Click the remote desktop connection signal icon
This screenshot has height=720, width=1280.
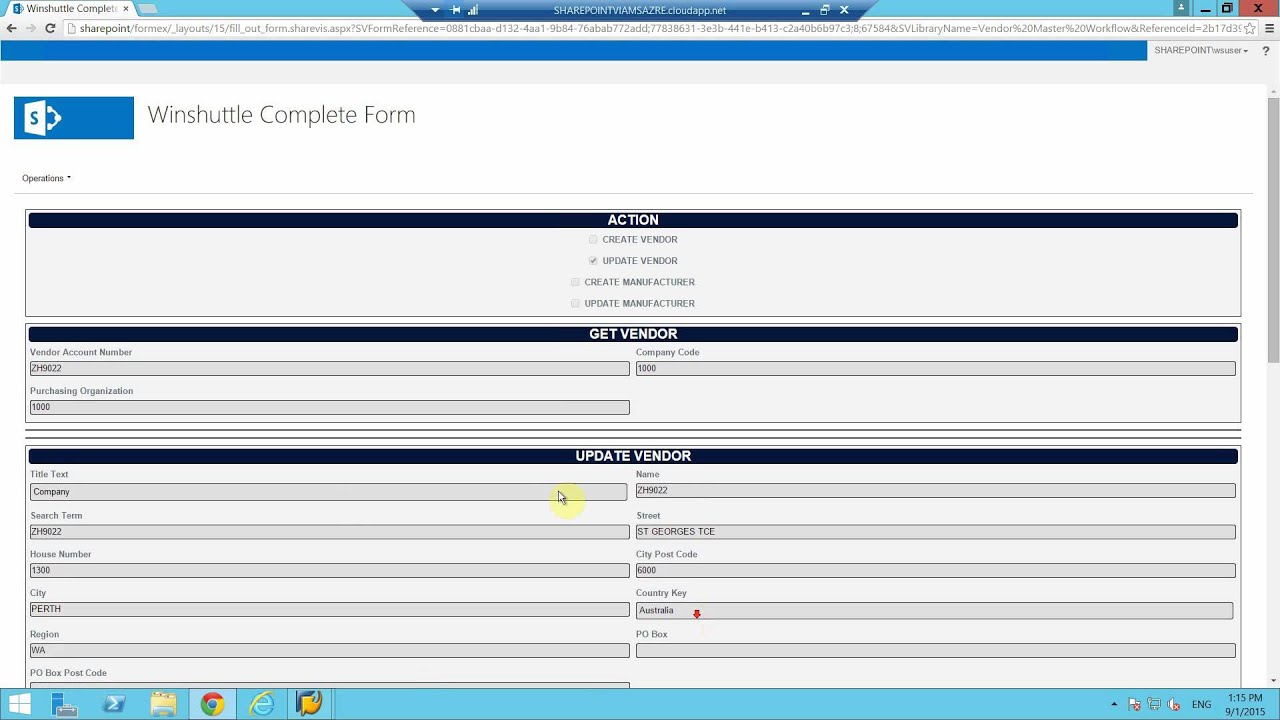point(473,10)
